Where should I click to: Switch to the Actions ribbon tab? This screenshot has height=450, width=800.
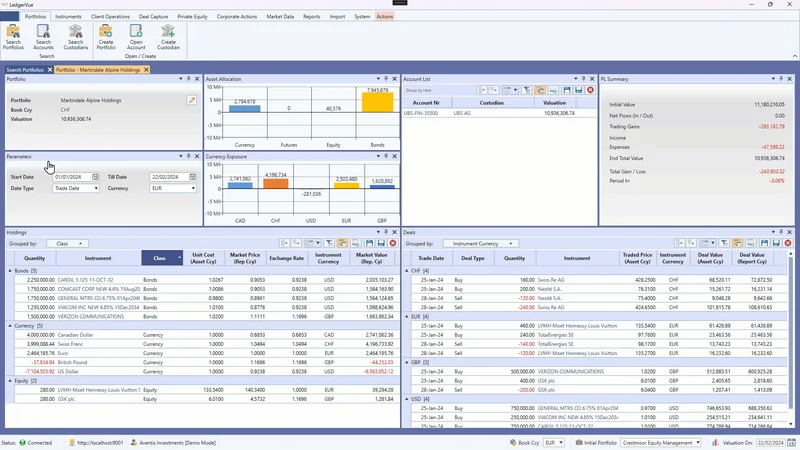[385, 16]
